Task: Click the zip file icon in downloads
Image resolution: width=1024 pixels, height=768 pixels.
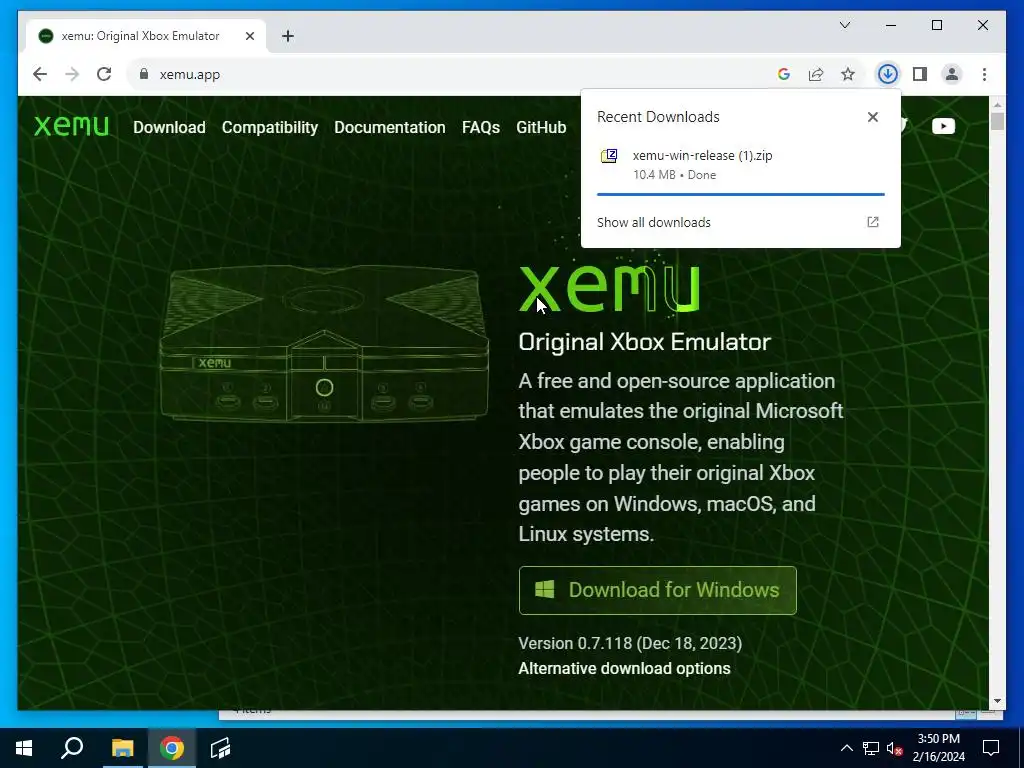Action: pos(609,157)
